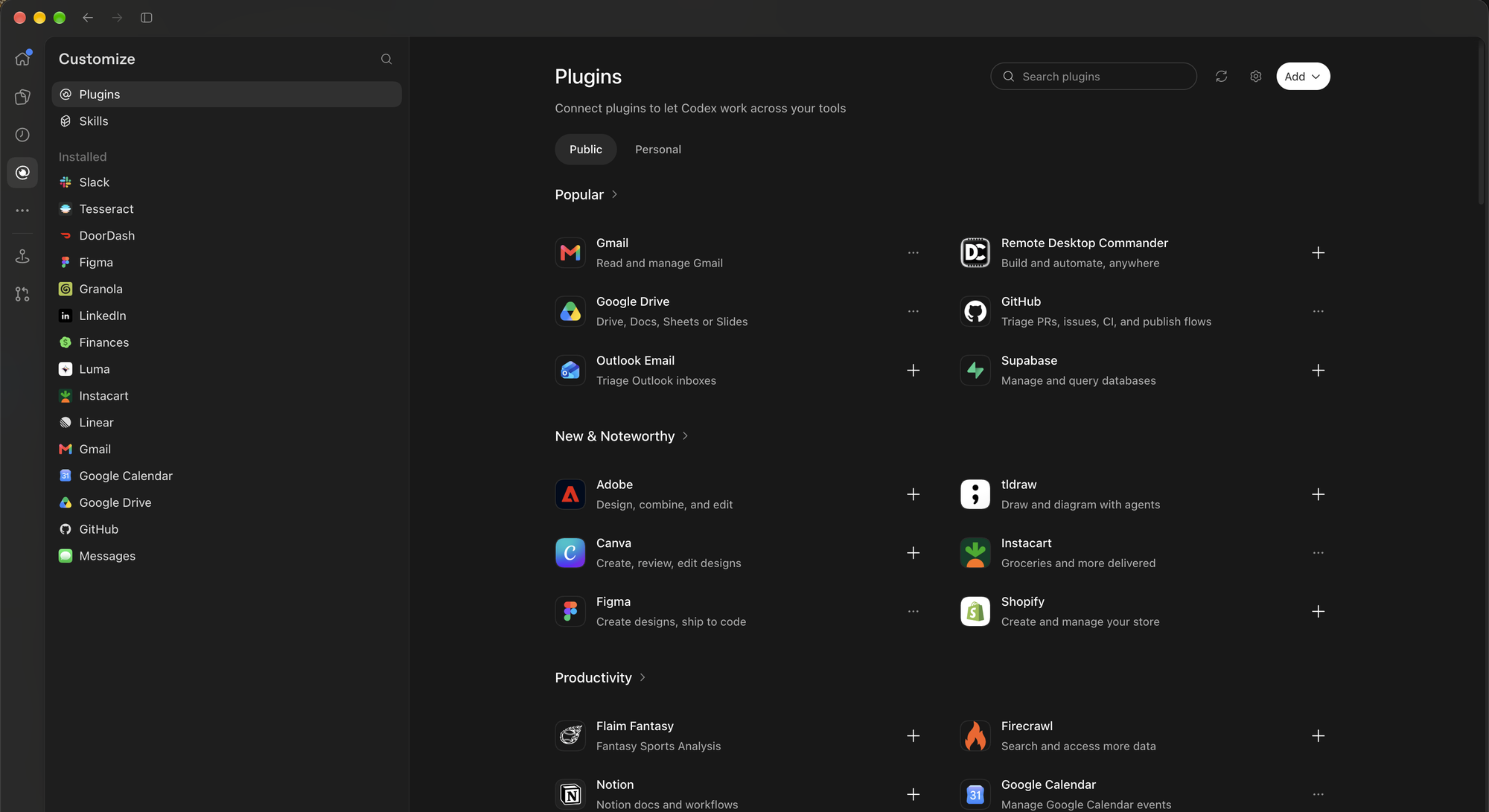Open installed Messages plugin
1489x812 pixels.
[x=227, y=556]
